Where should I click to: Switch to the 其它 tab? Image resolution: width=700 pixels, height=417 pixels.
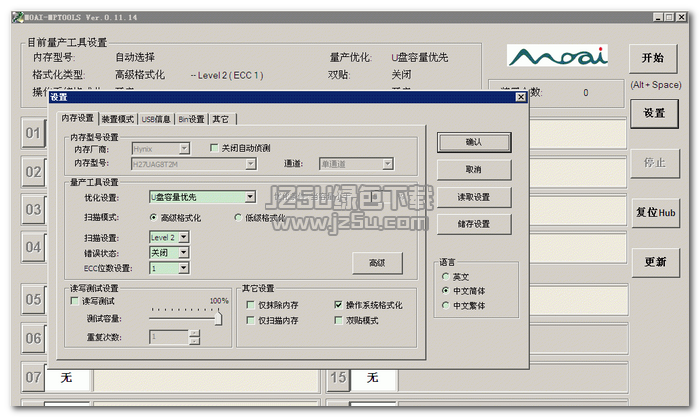(x=221, y=119)
